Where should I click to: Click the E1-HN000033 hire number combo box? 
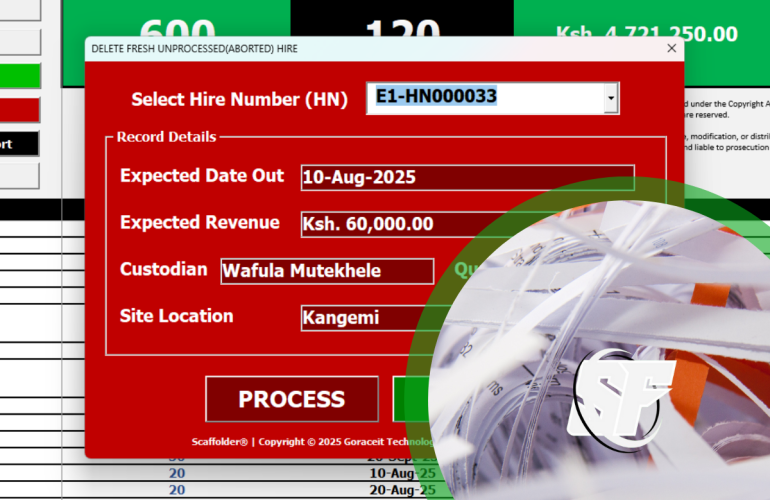pos(484,98)
